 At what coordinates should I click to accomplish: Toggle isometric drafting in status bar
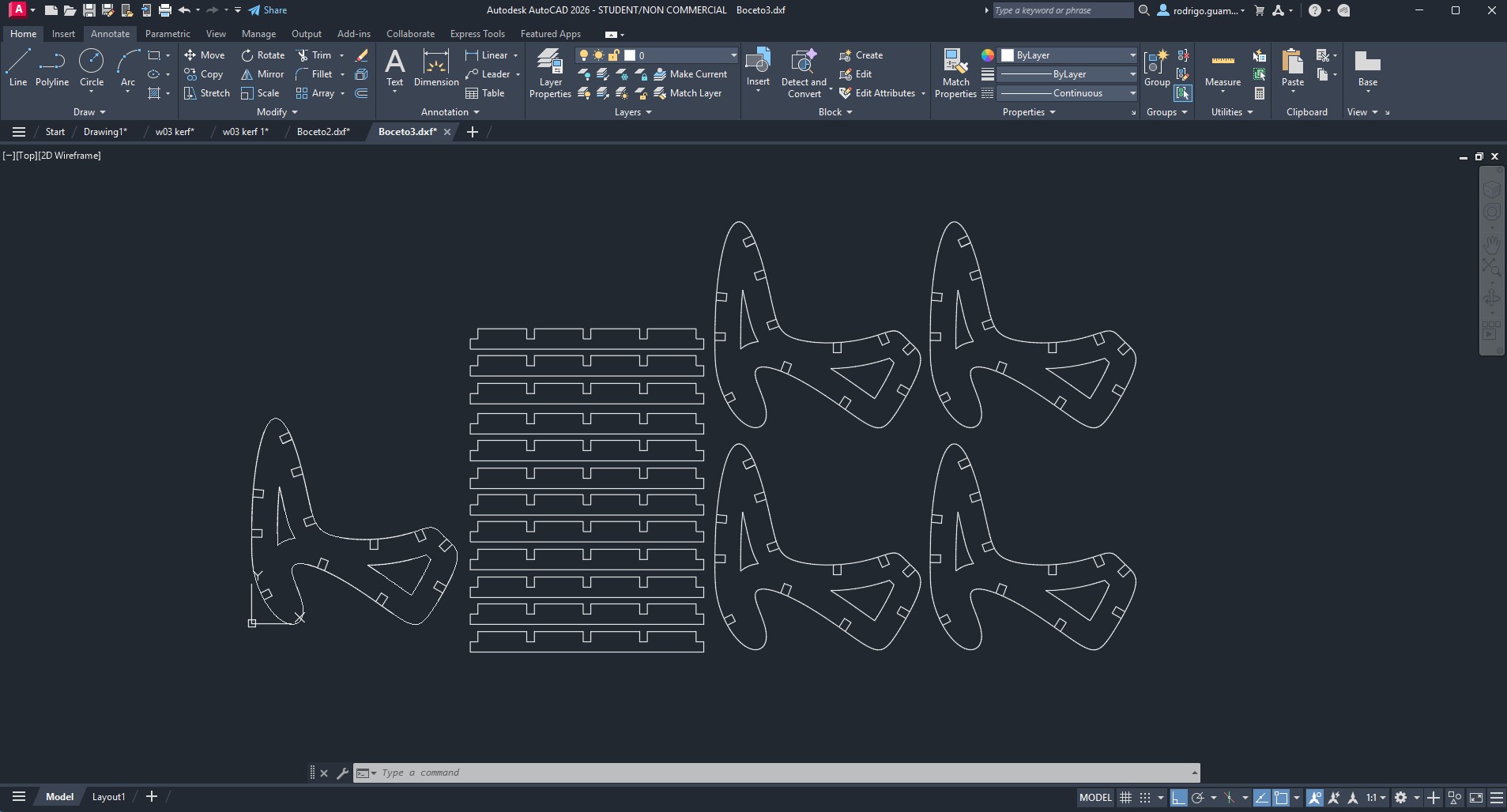tap(1229, 798)
